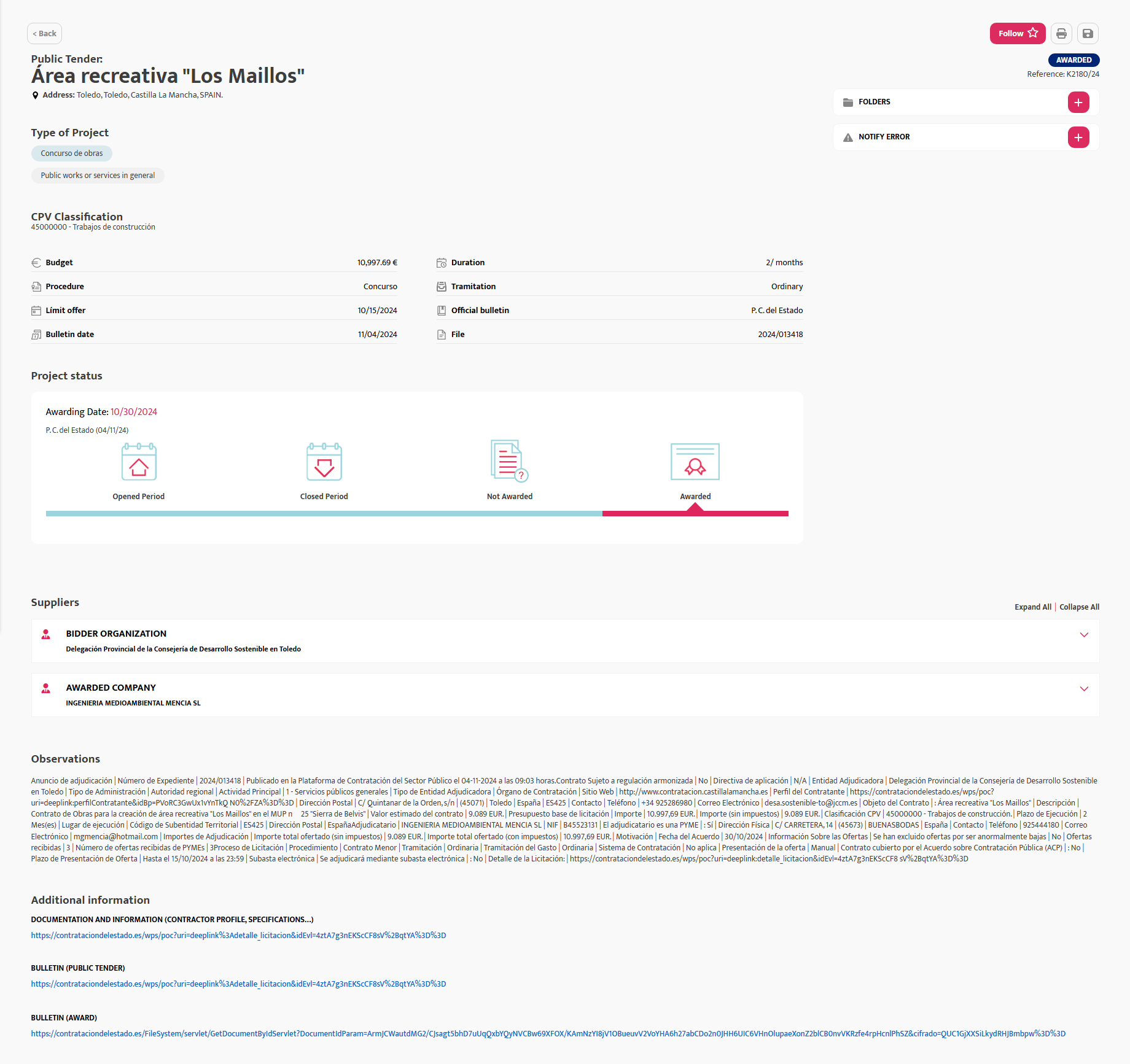Viewport: 1130px width, 1064px height.
Task: Select the Opened Period calendar icon
Action: click(138, 462)
